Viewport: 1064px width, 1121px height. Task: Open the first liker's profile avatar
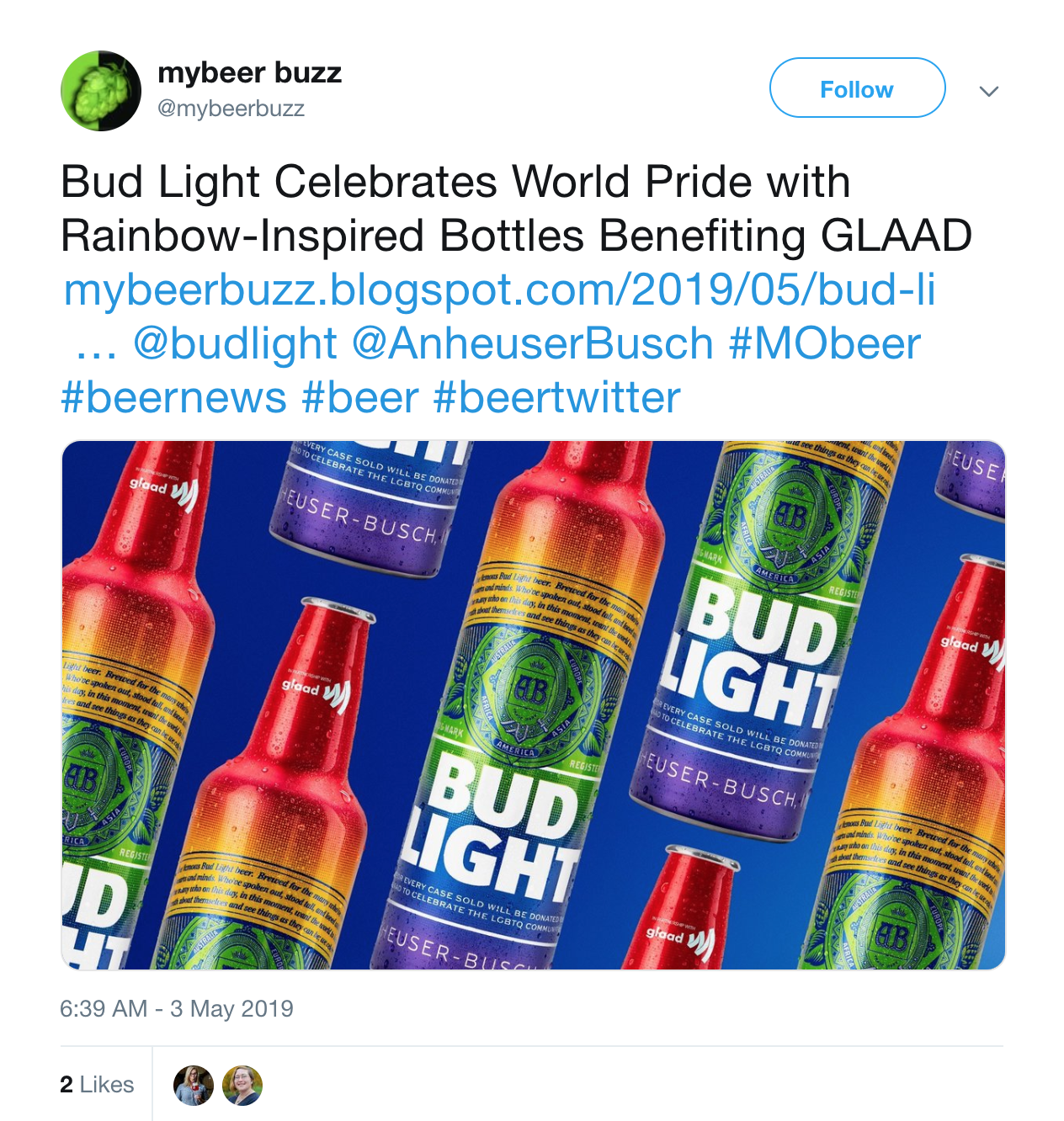194,1085
